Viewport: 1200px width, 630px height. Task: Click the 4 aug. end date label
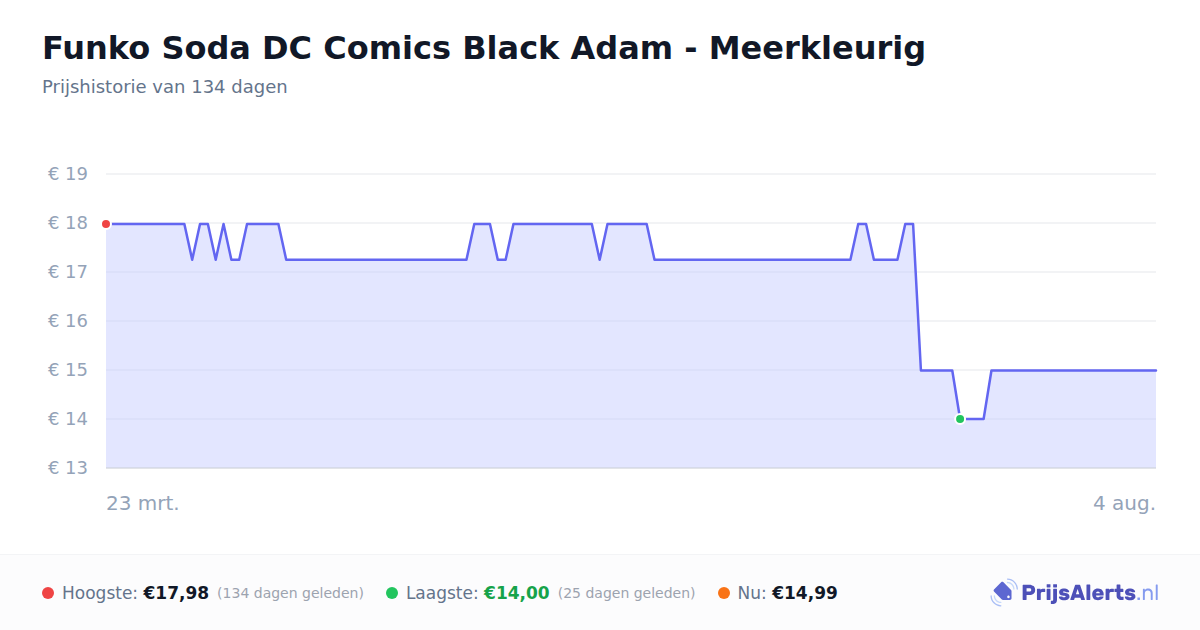click(x=1124, y=503)
